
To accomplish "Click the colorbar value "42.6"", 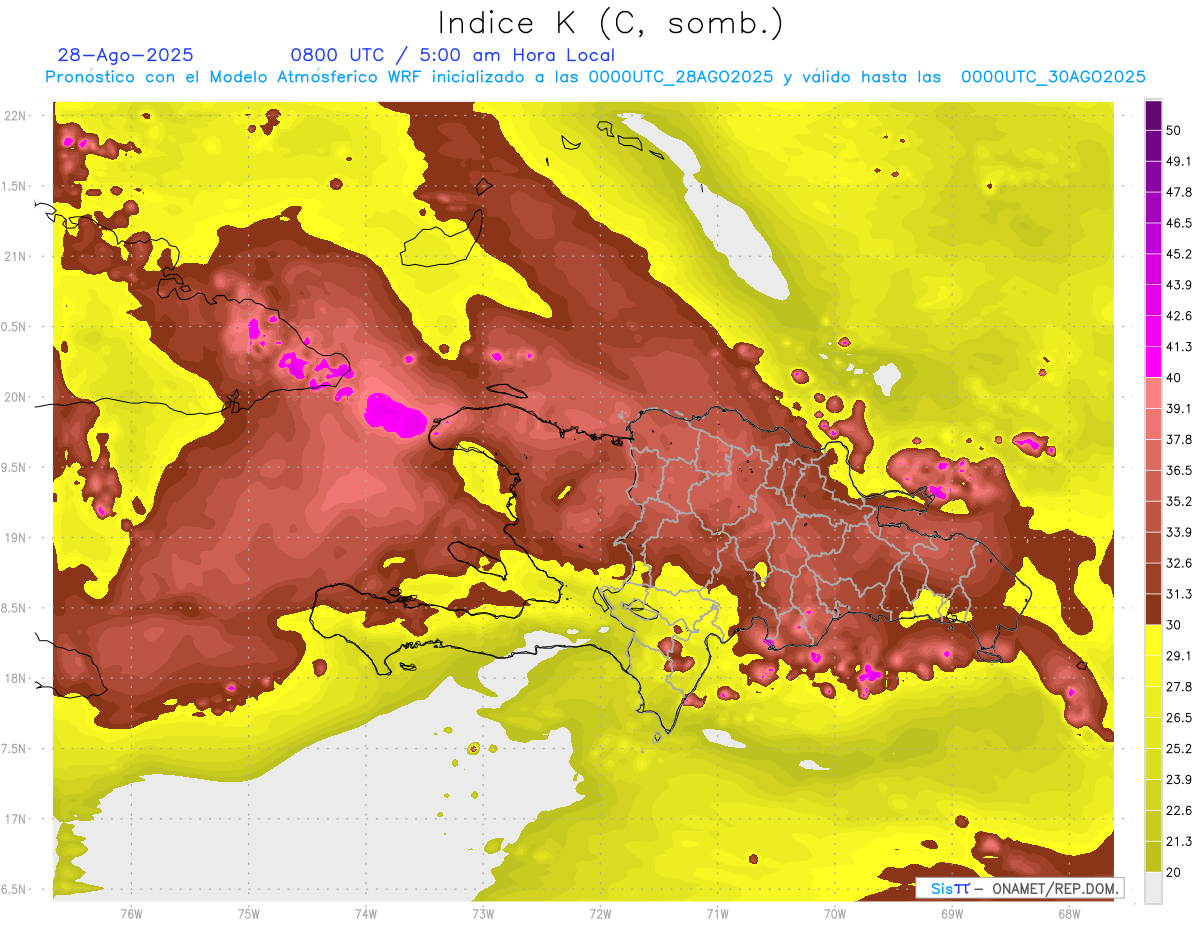I will point(1179,316).
